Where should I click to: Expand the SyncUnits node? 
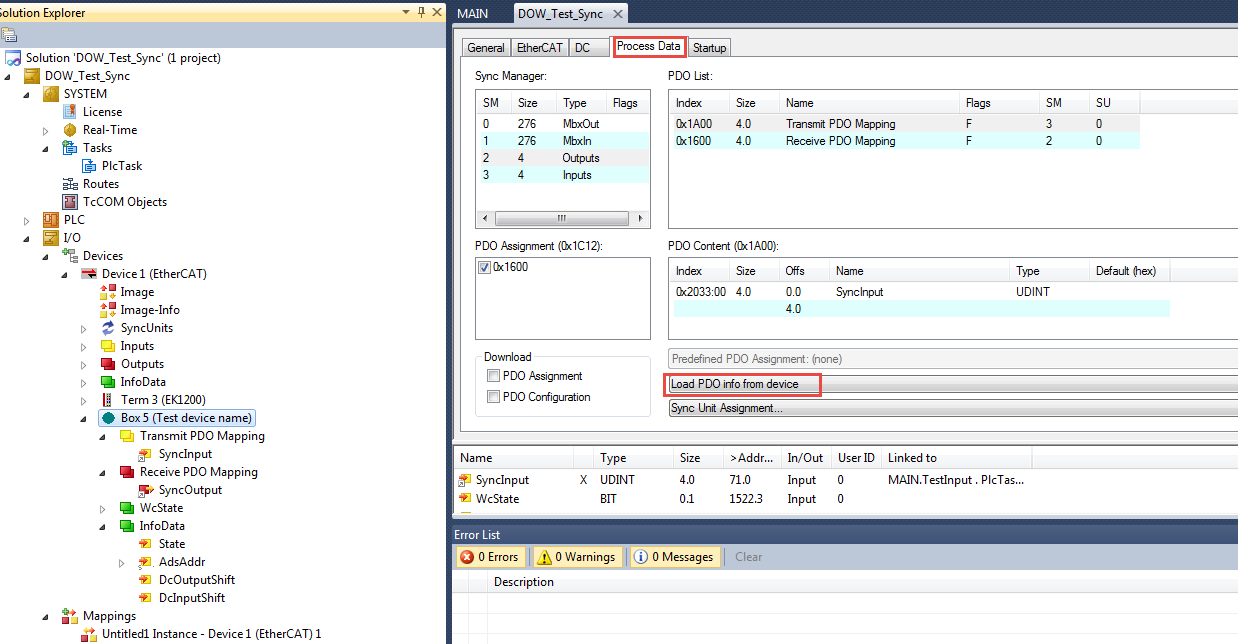coord(83,328)
